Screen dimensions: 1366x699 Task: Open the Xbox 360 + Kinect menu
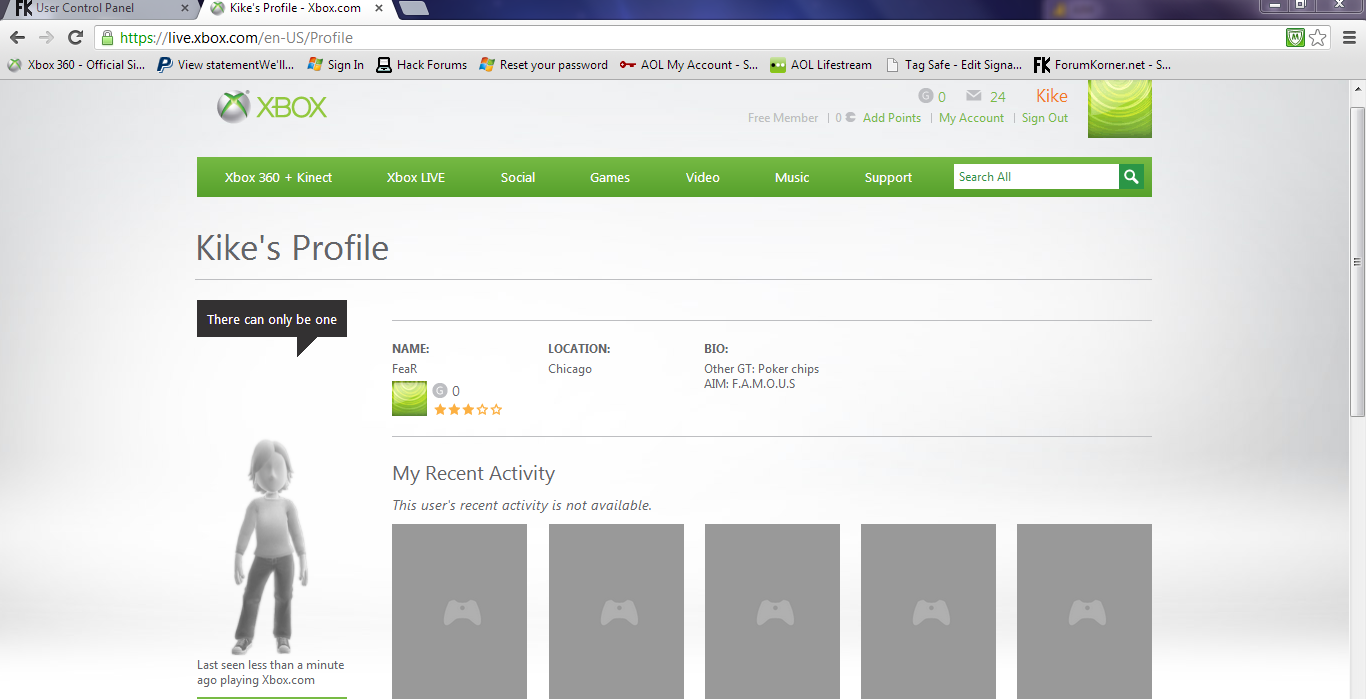278,177
